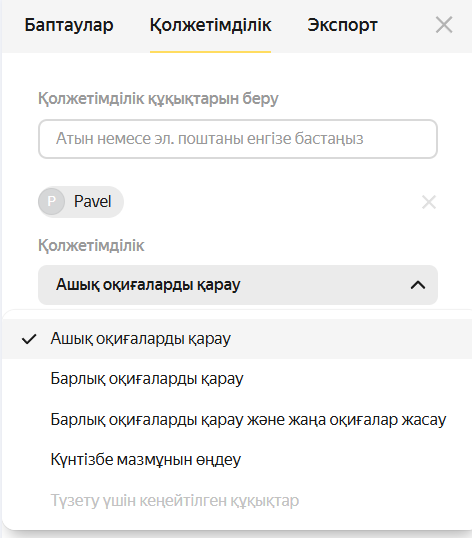472x538 pixels.
Task: Click the Қолжетімділік құқықтарын беру heading
Action: click(158, 99)
